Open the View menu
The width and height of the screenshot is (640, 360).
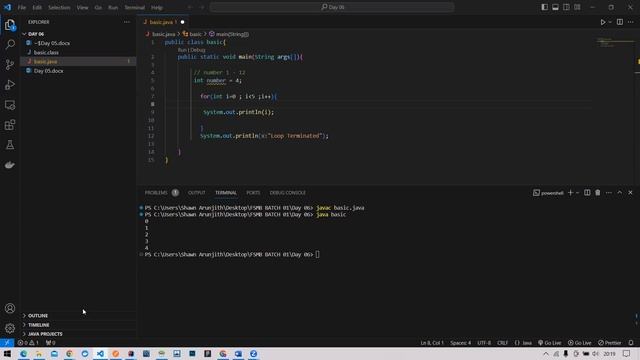82,7
